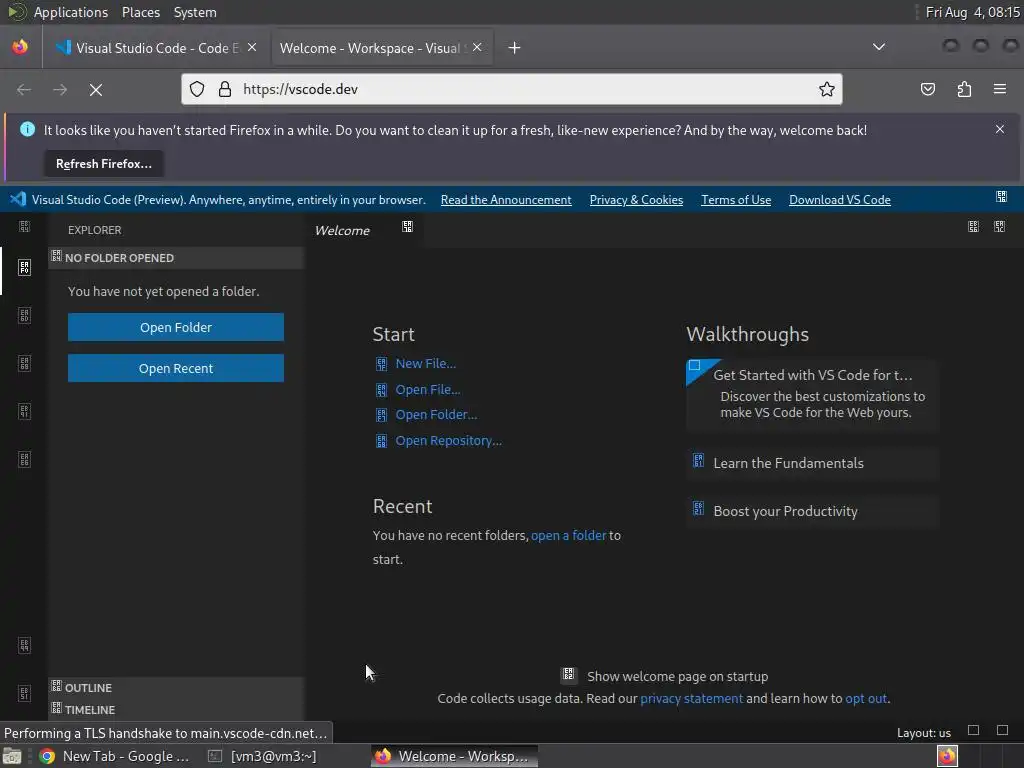
Task: Click the Save to Pocket icon
Action: click(x=927, y=89)
